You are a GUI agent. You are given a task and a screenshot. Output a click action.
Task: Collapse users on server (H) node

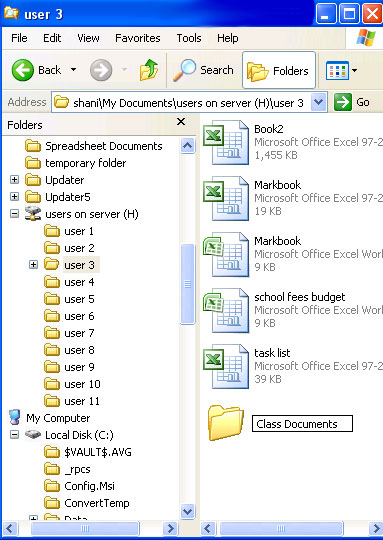(x=14, y=214)
